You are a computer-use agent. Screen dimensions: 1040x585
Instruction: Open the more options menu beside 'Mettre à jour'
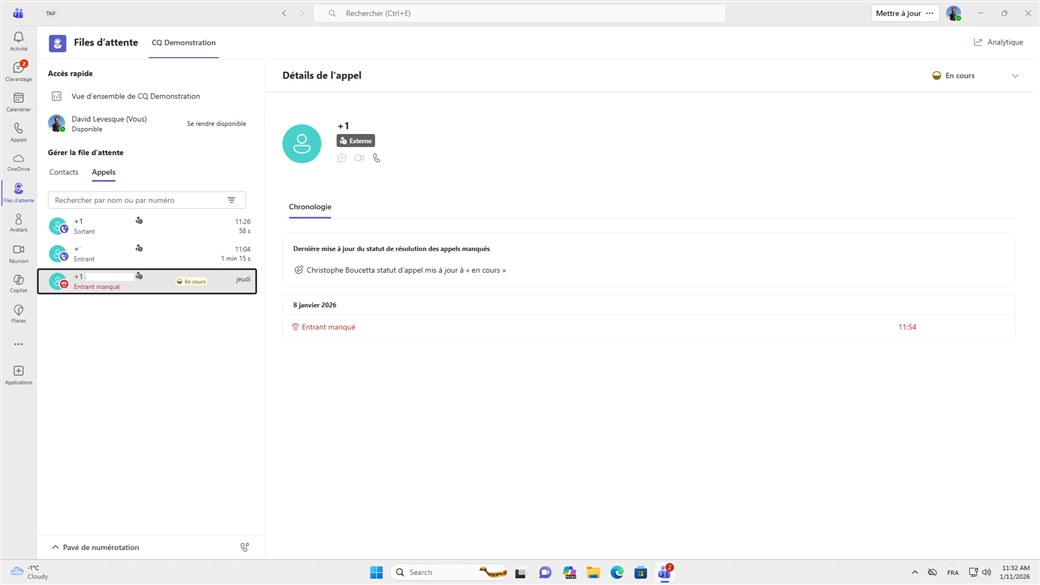(x=930, y=13)
